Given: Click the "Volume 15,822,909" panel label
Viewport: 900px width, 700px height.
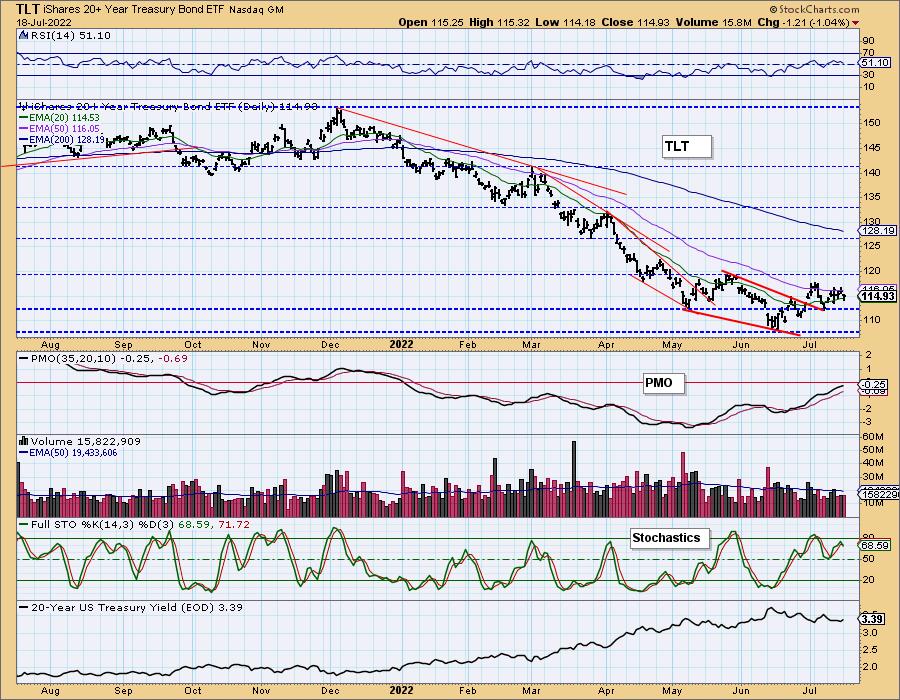Looking at the screenshot, I should point(86,442).
